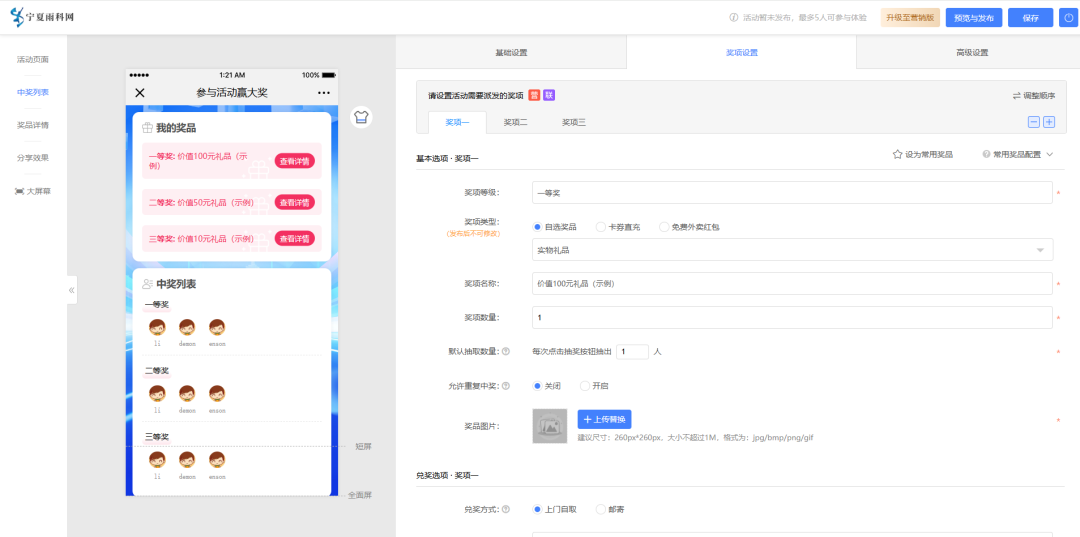Viewport: 1080px width, 537px height.
Task: Click the purple 联 badge icon
Action: pos(548,95)
